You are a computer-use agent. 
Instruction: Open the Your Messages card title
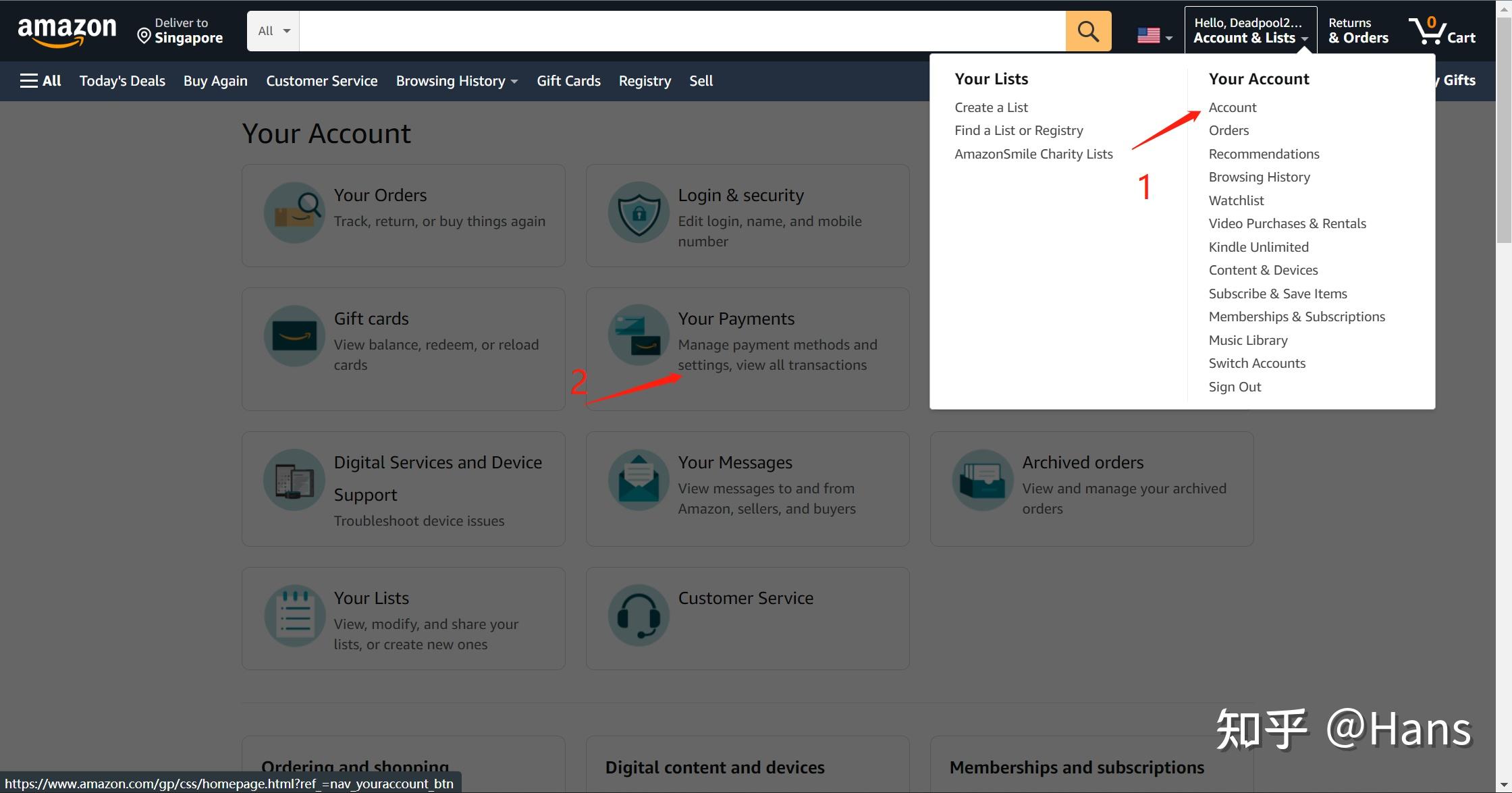click(x=734, y=462)
